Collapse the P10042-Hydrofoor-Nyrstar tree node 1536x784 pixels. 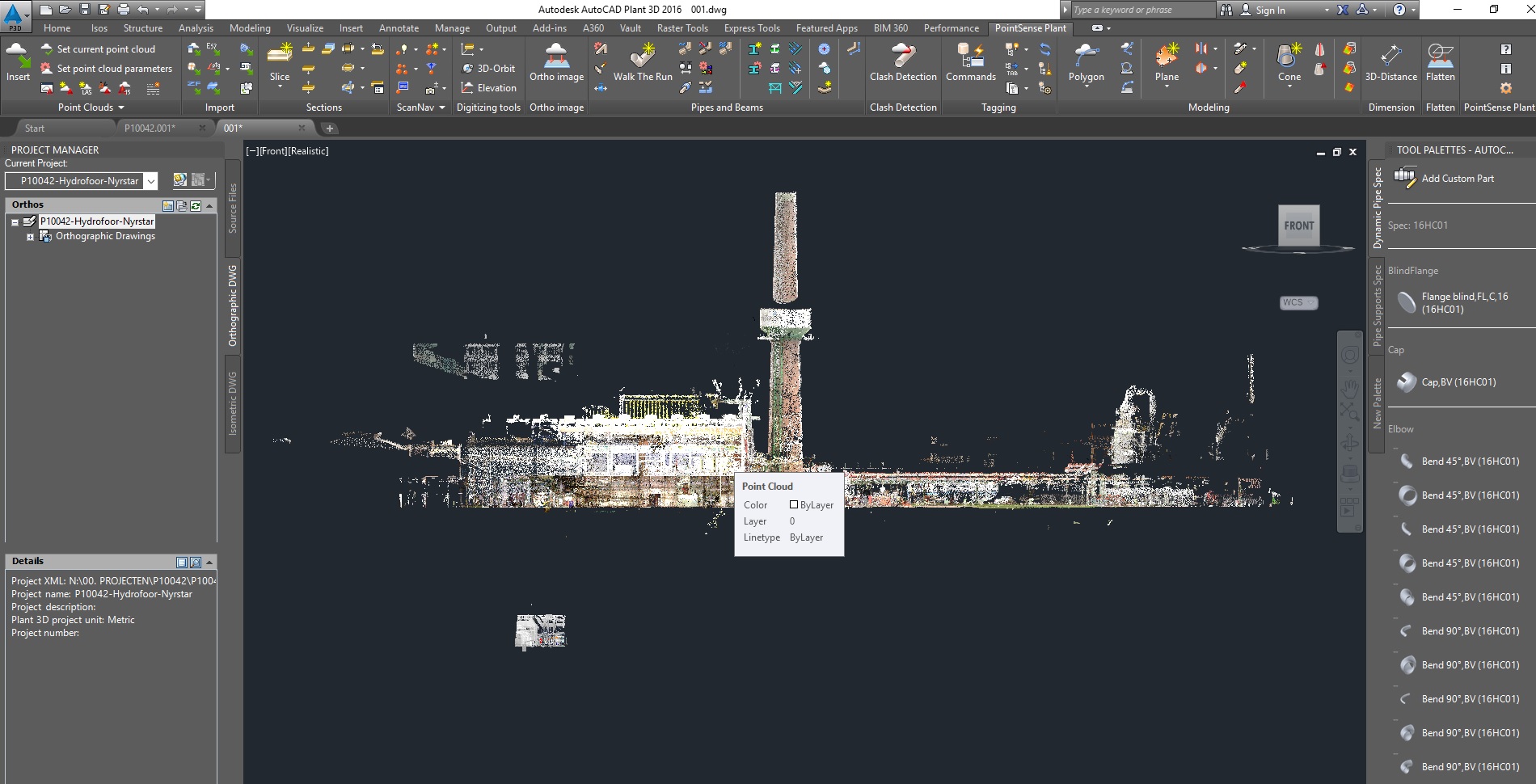(x=15, y=222)
